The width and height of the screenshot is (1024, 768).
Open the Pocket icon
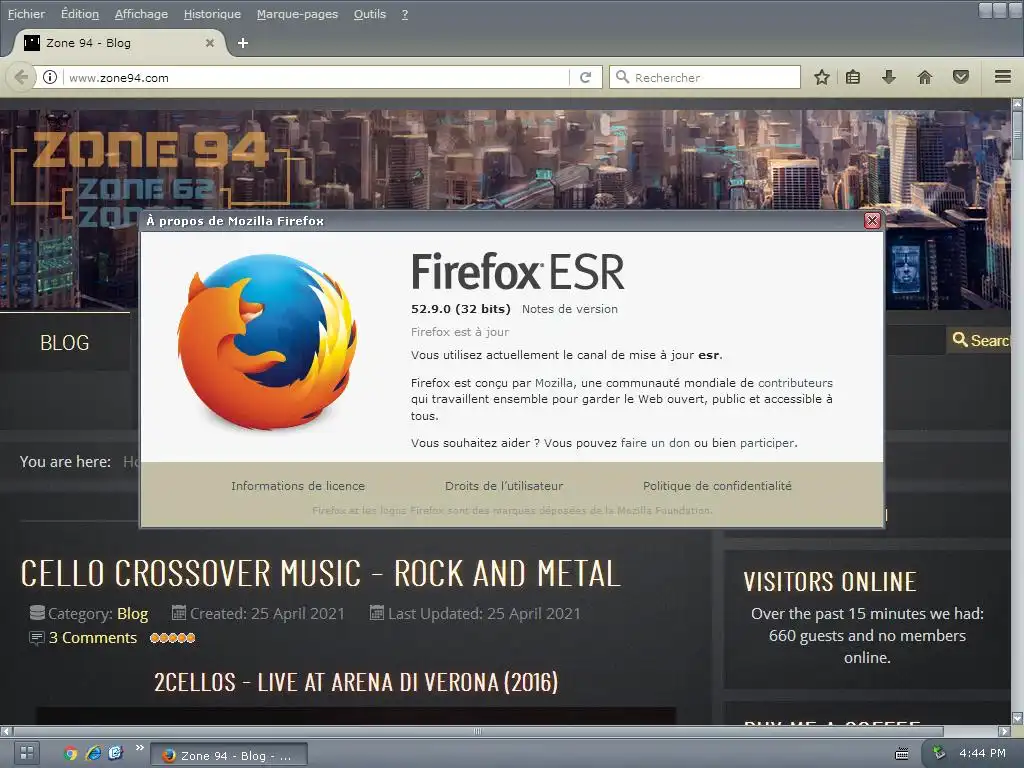(x=961, y=77)
